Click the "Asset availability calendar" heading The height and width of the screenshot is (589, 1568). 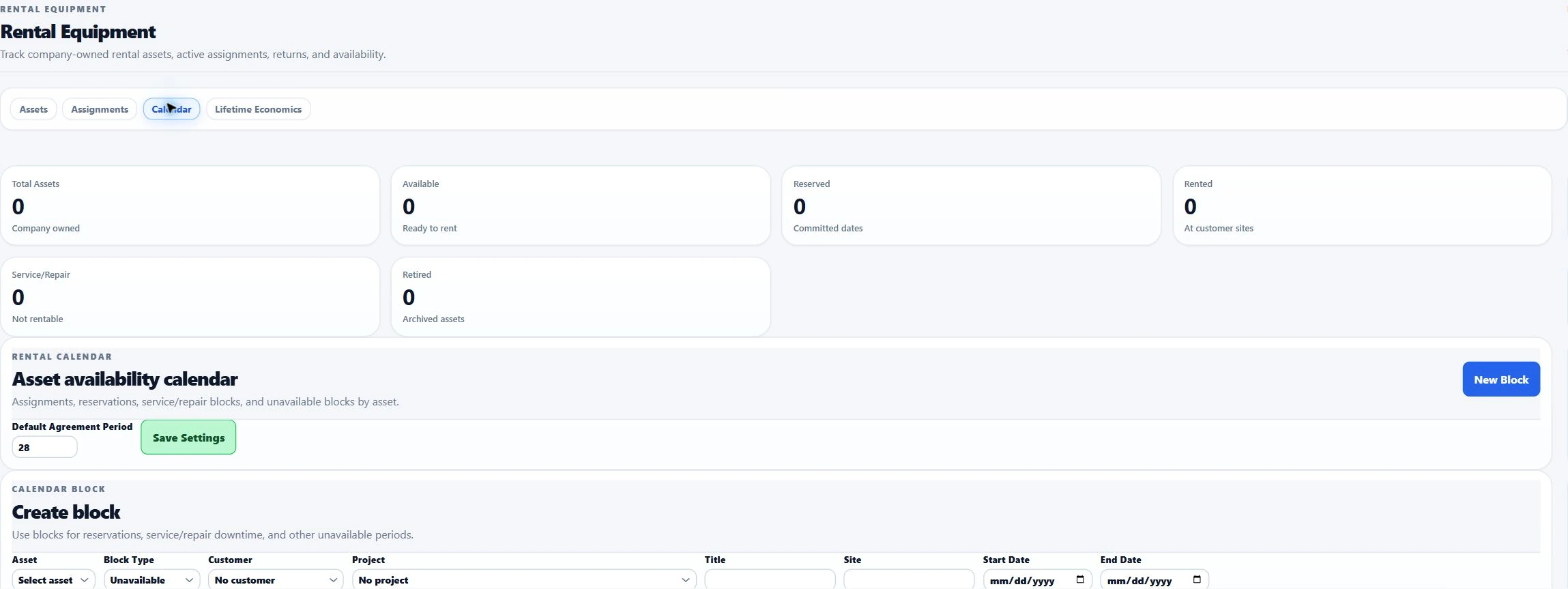(125, 379)
